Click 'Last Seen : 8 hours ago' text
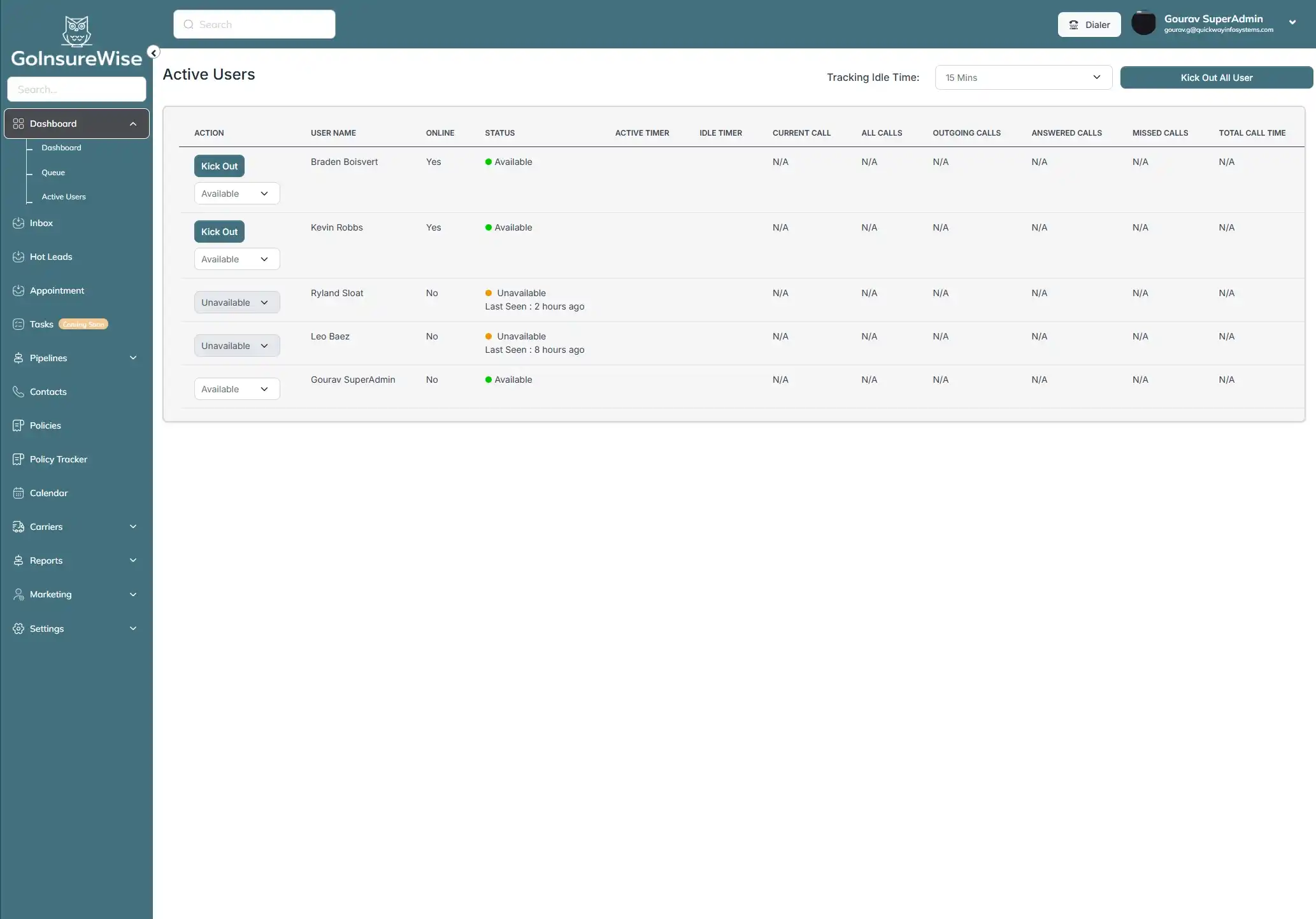The image size is (1316, 919). click(x=534, y=350)
